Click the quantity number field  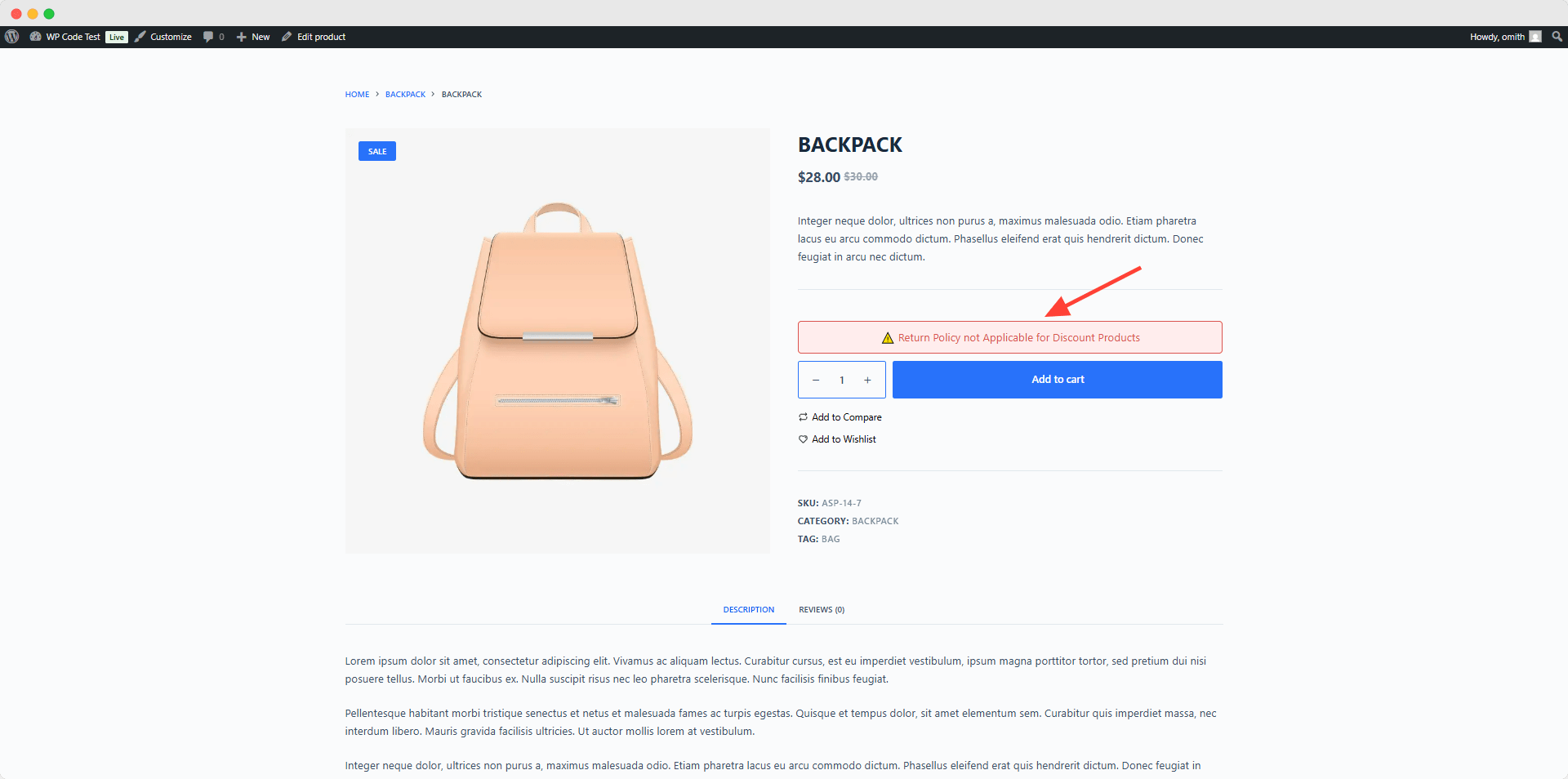pyautogui.click(x=842, y=380)
